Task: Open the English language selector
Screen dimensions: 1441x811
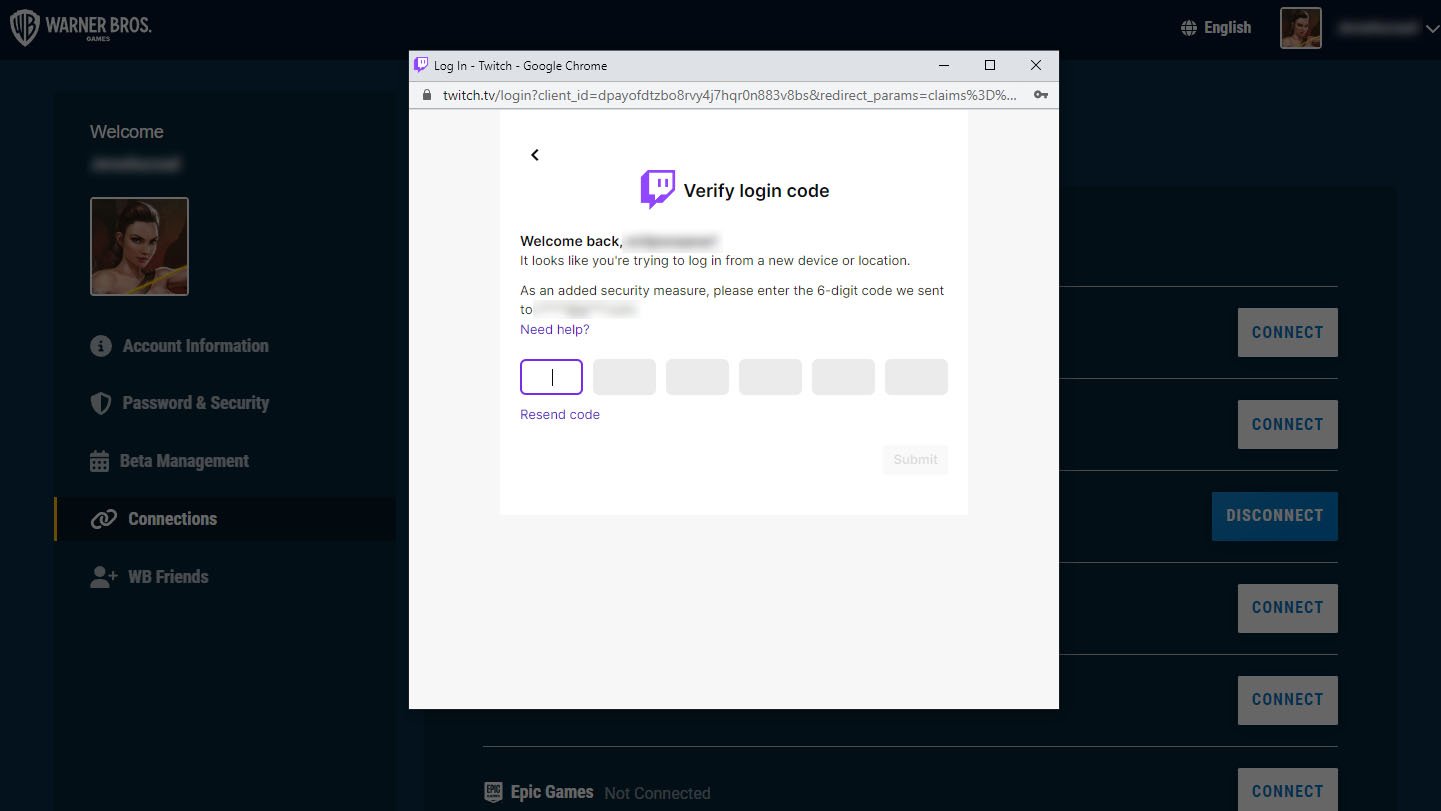Action: [x=1216, y=28]
